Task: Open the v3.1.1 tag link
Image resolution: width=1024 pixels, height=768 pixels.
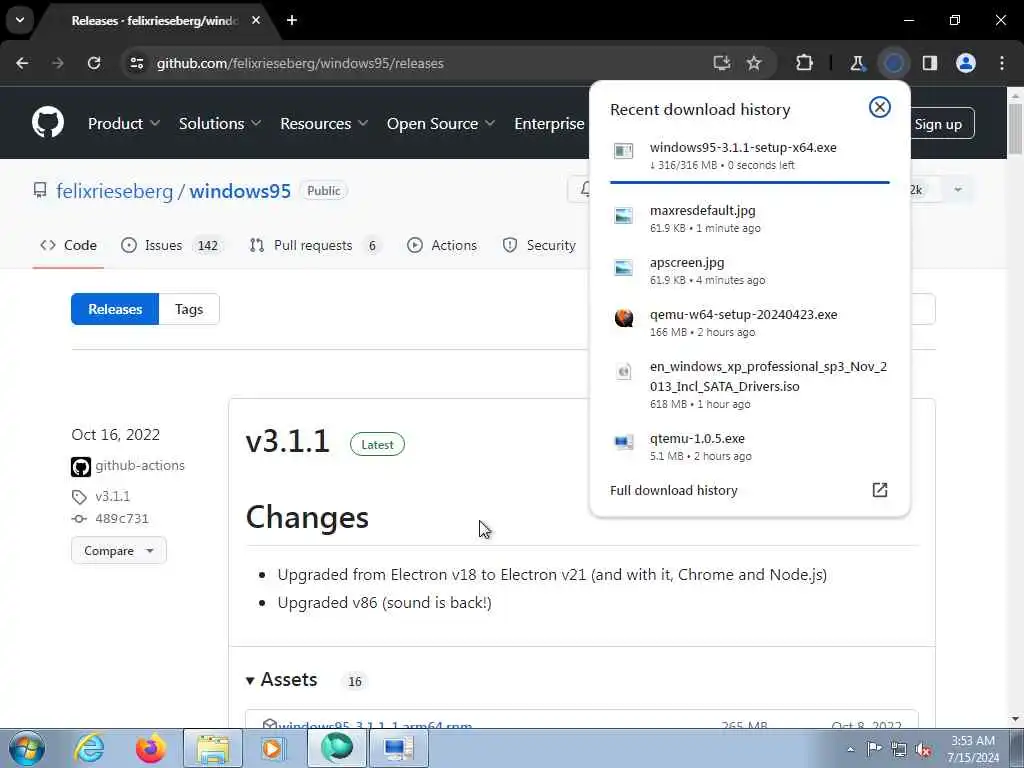Action: [112, 496]
